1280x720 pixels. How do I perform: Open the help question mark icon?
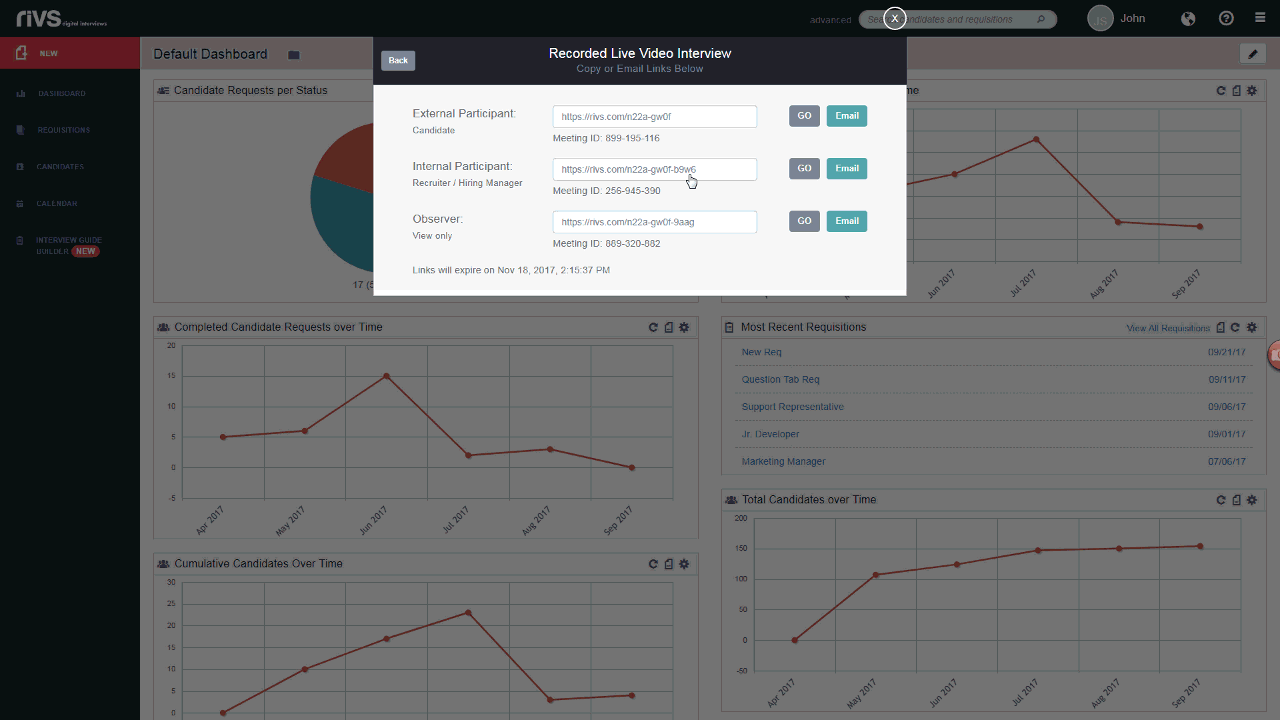pyautogui.click(x=1226, y=18)
